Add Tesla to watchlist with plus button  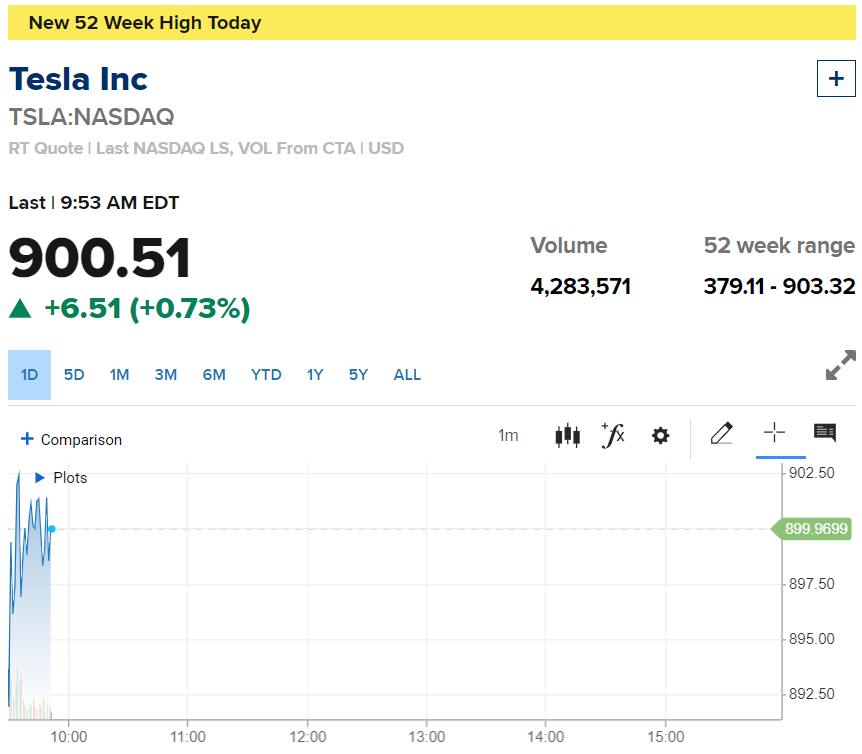[836, 79]
